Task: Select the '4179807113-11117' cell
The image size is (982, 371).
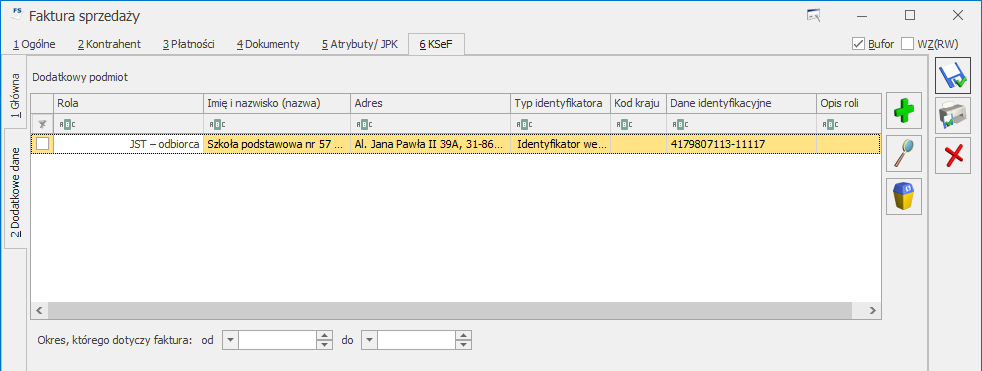Action: pos(742,144)
